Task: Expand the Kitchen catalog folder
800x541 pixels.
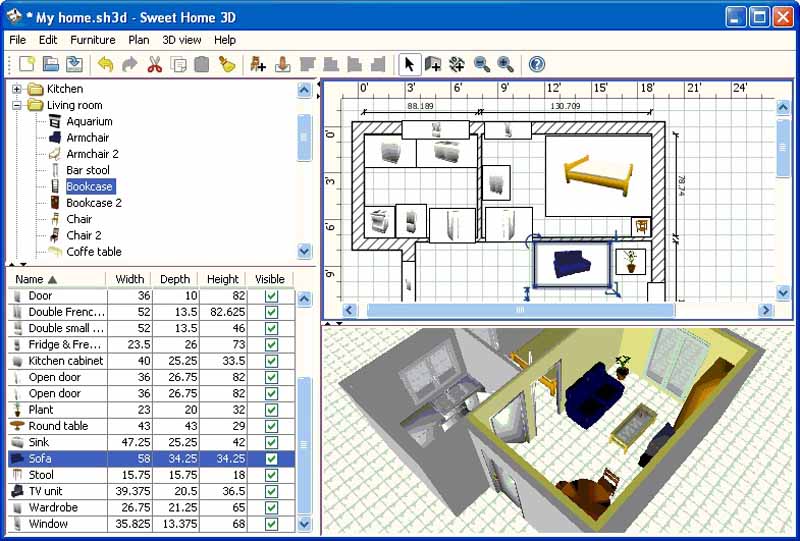Action: pos(17,89)
